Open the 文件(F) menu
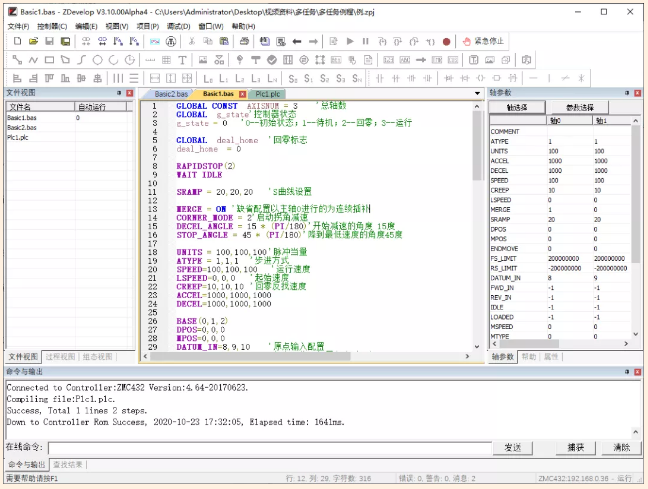The width and height of the screenshot is (648, 489). 18,26
